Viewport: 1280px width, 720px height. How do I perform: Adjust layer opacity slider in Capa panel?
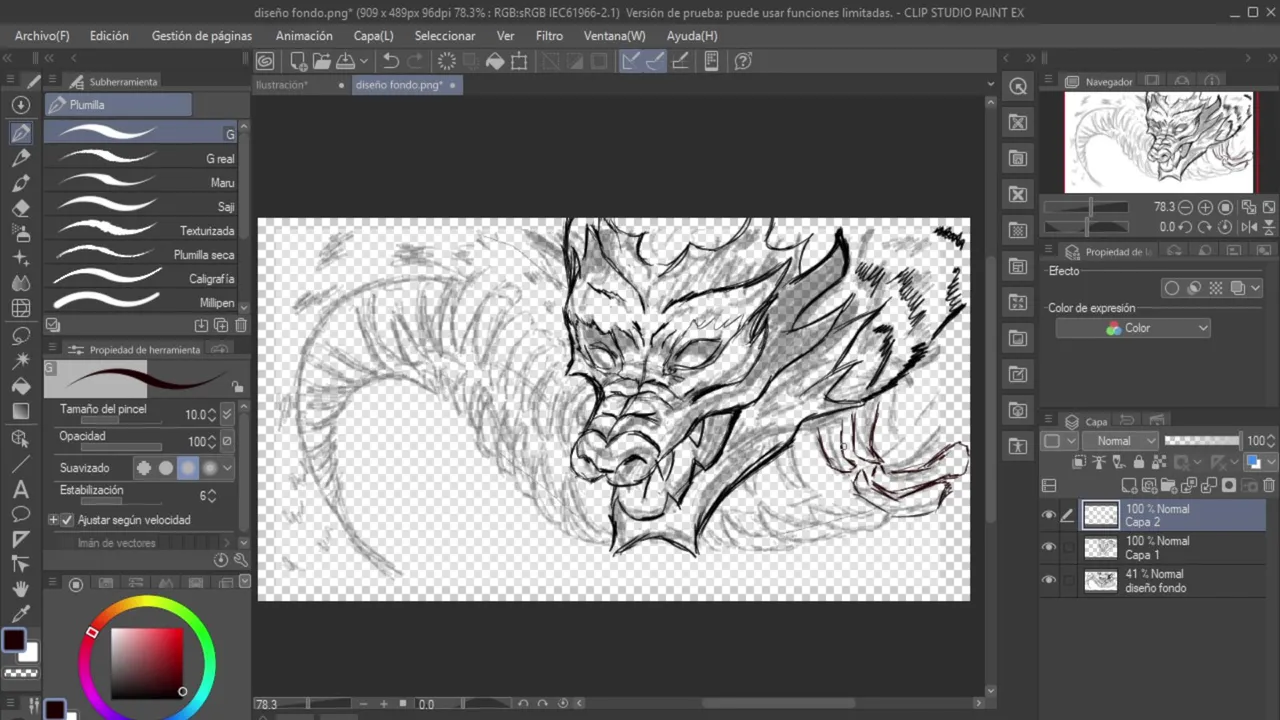click(x=1202, y=441)
